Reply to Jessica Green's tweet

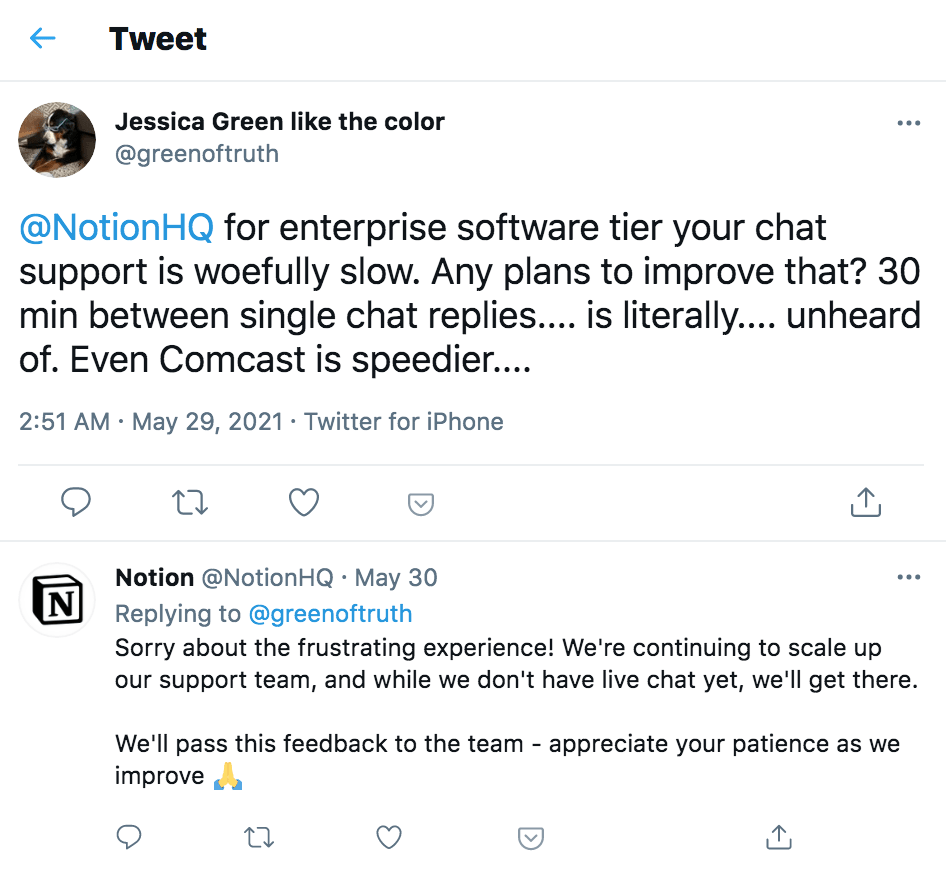coord(77,503)
